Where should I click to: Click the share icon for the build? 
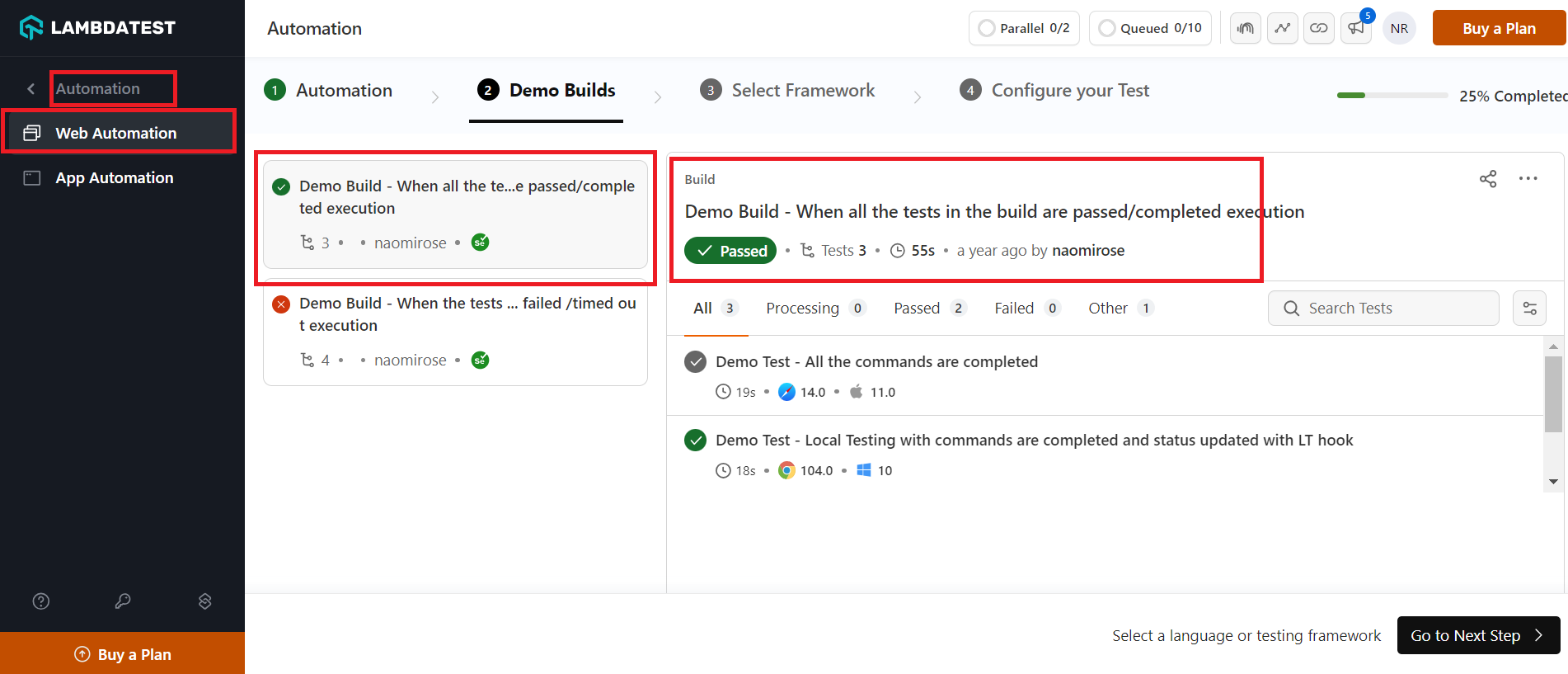coord(1488,179)
